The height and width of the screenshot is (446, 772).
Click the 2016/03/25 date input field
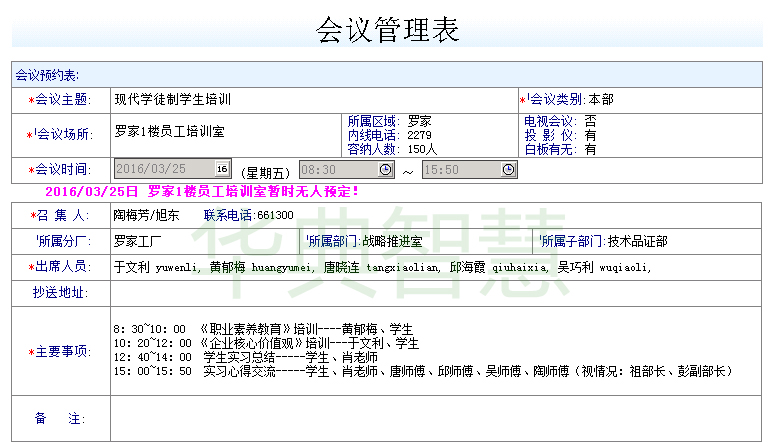coord(172,169)
